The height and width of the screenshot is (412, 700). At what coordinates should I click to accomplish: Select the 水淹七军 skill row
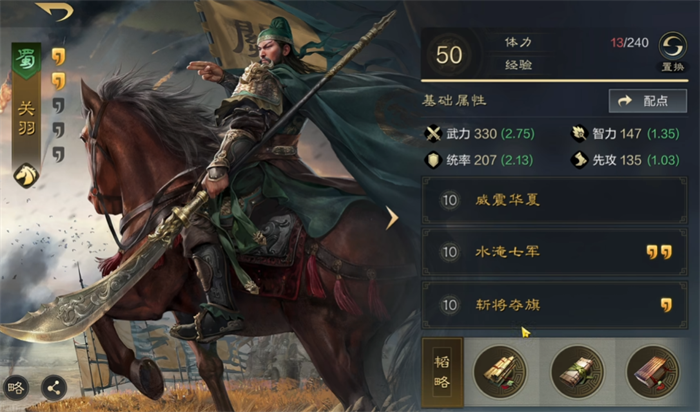[x=554, y=252]
